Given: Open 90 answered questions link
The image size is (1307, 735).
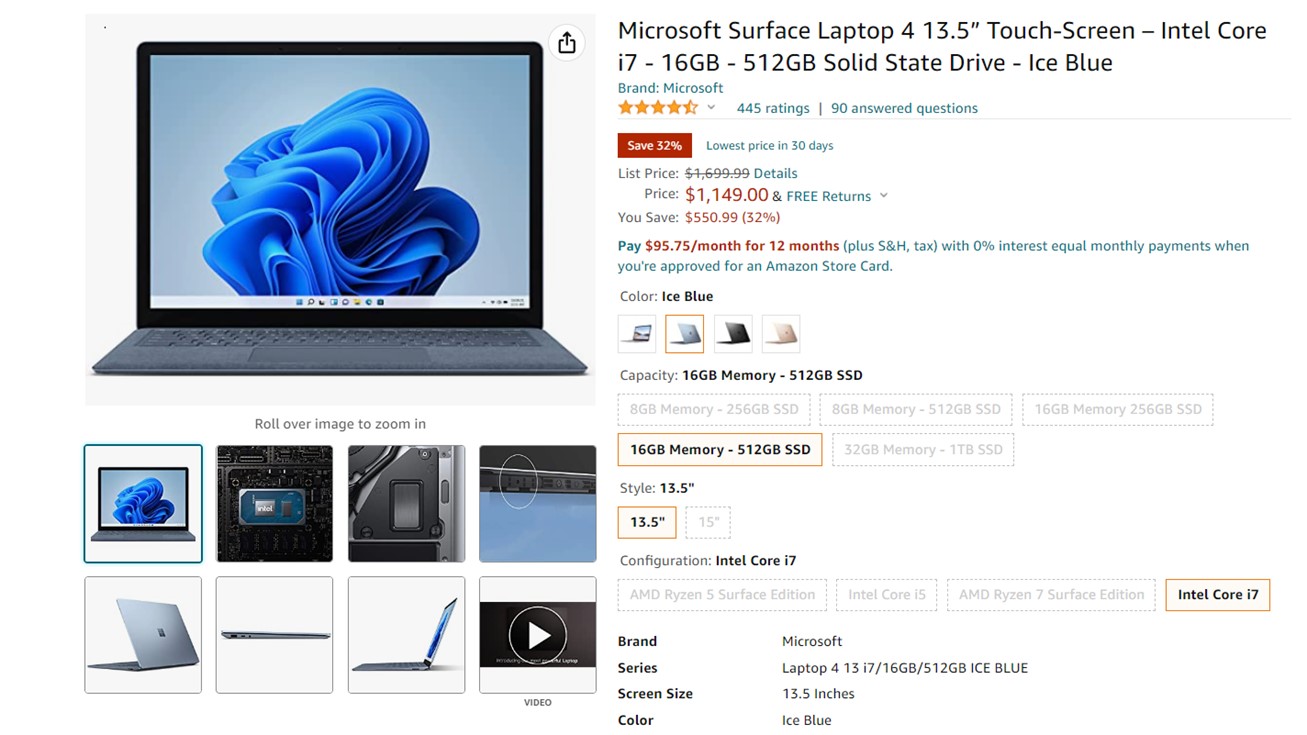Looking at the screenshot, I should (x=904, y=108).
